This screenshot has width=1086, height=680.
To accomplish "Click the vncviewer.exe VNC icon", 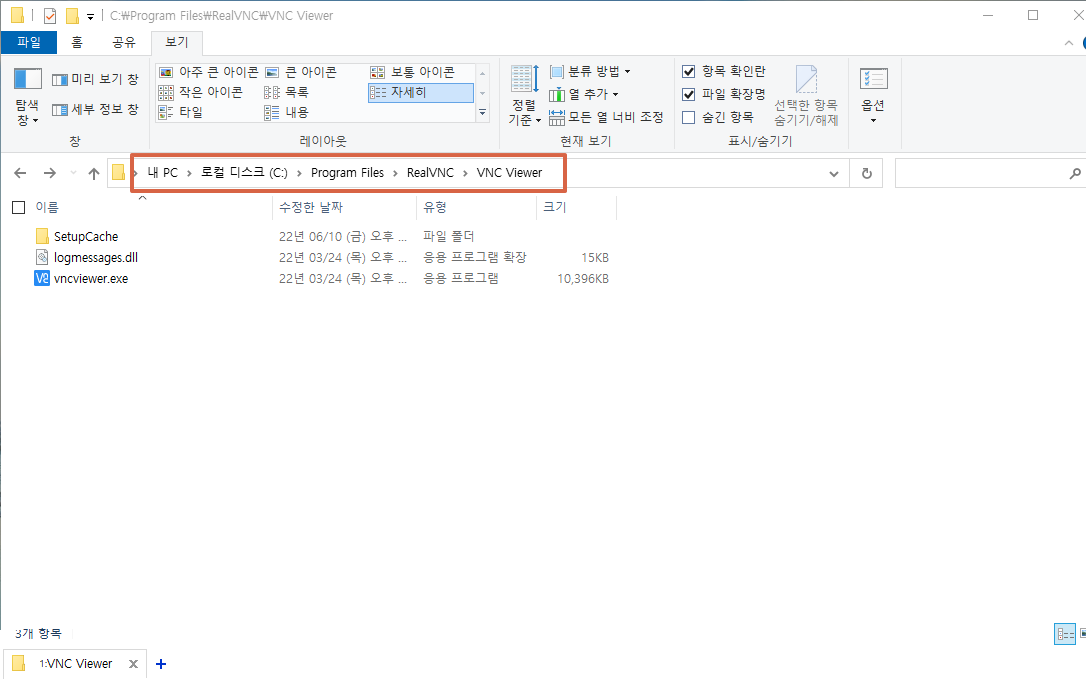I will [x=42, y=278].
